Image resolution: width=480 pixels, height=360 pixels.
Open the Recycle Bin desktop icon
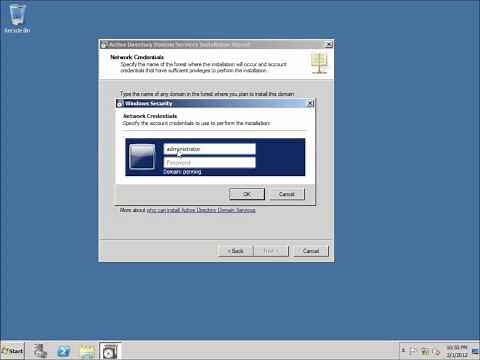point(17,18)
